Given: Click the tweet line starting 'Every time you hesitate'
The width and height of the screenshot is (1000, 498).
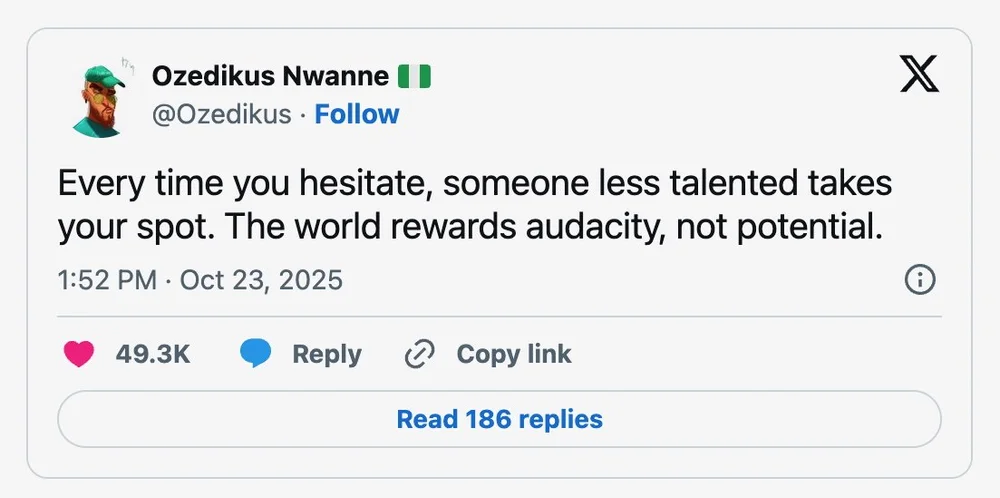Looking at the screenshot, I should click(250, 185).
